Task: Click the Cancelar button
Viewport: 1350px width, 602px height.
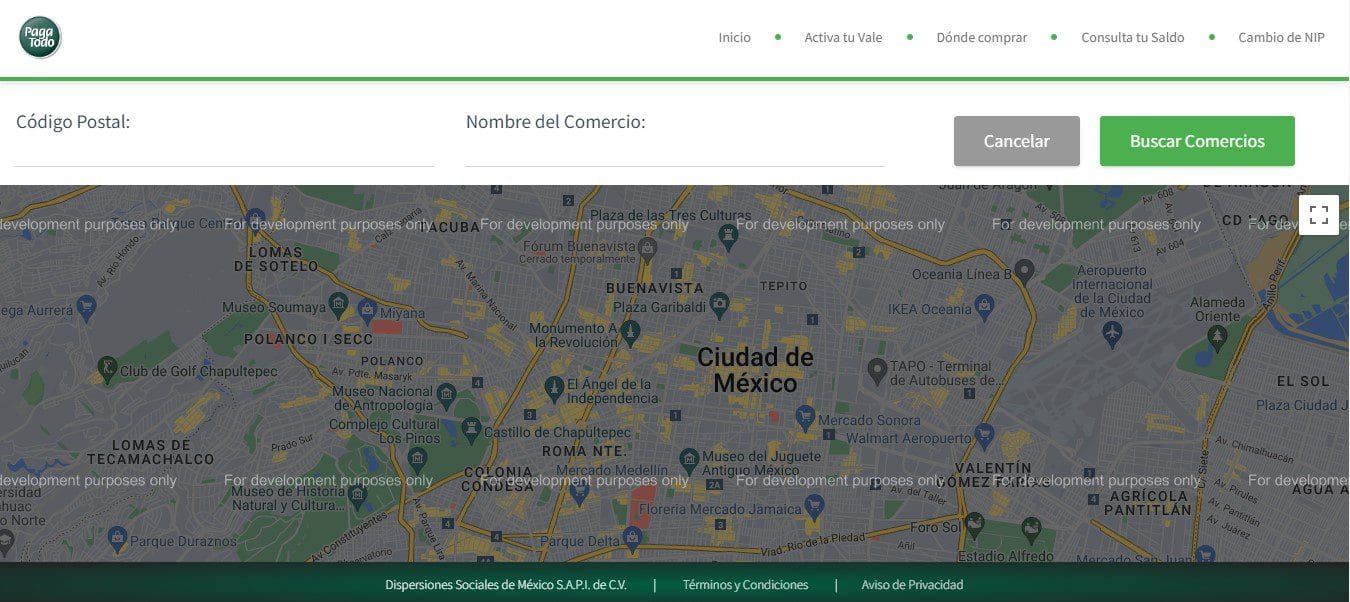Action: (1016, 141)
